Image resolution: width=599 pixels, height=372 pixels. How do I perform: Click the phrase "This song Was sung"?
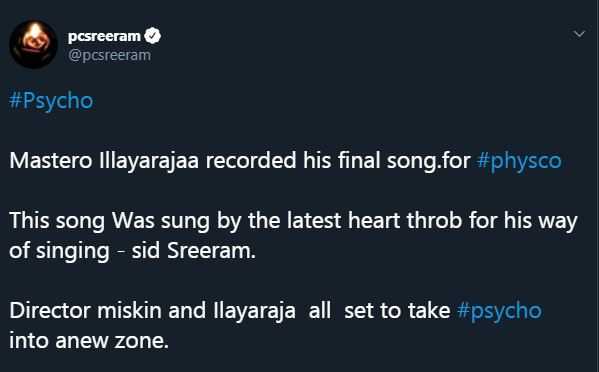(110, 221)
